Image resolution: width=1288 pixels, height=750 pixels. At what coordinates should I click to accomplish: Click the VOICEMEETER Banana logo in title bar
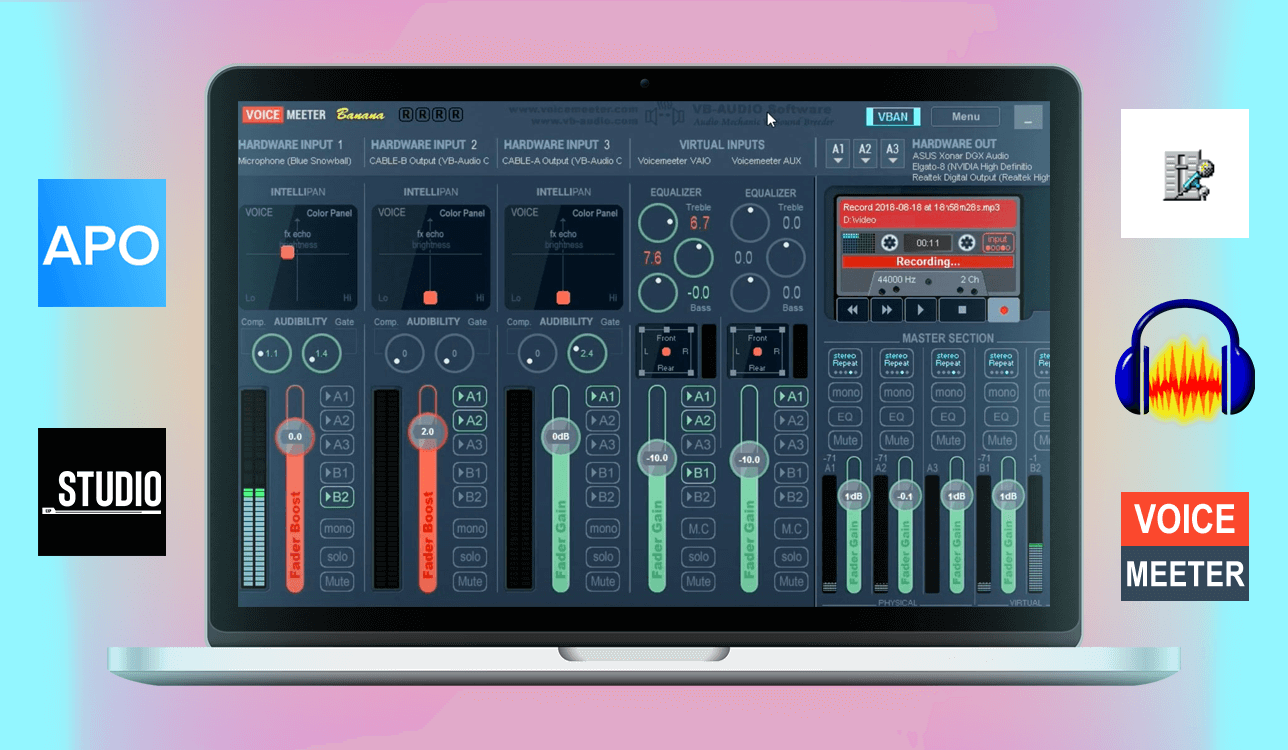[x=313, y=114]
